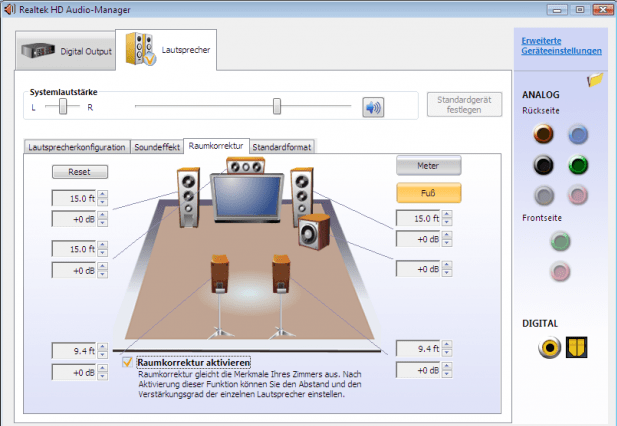Click the Frontseite label
The height and width of the screenshot is (426, 617).
point(542,218)
